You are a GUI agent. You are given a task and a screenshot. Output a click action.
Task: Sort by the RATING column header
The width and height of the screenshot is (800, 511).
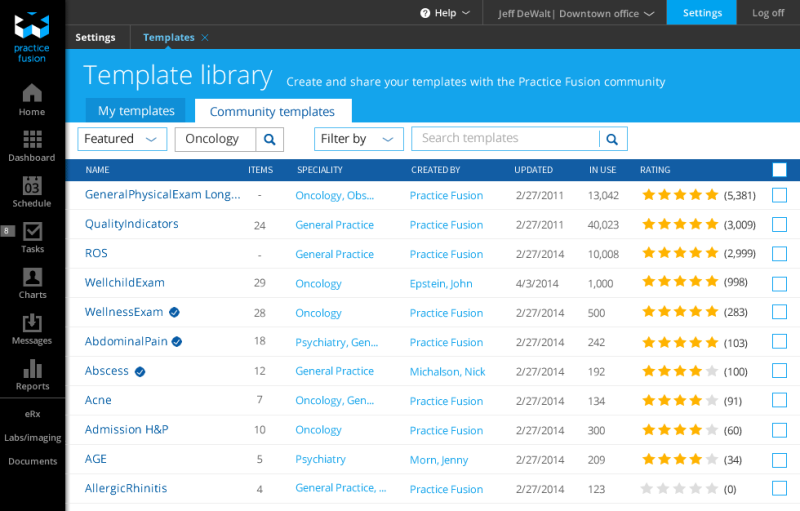click(655, 170)
